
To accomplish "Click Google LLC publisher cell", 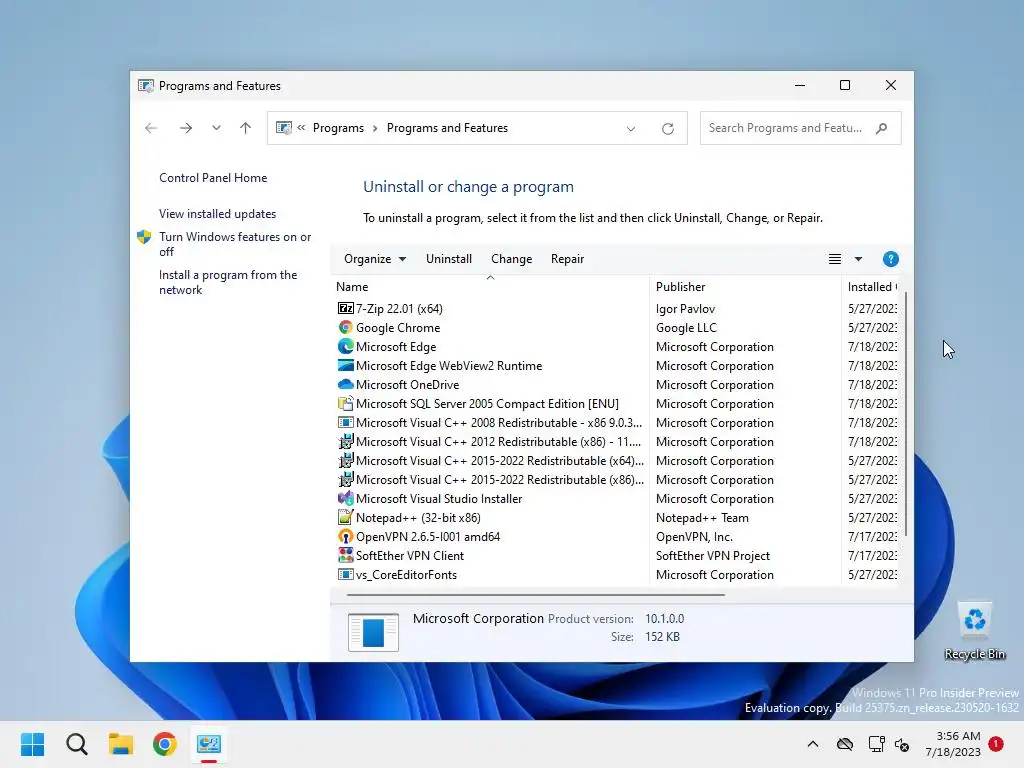I will (x=686, y=327).
